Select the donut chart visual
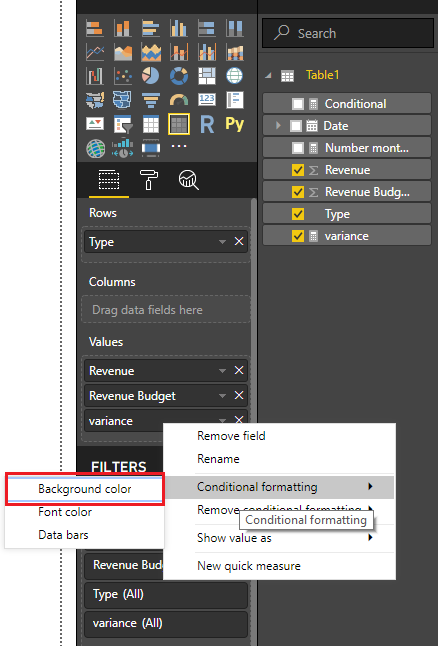The image size is (438, 646). pos(179,76)
